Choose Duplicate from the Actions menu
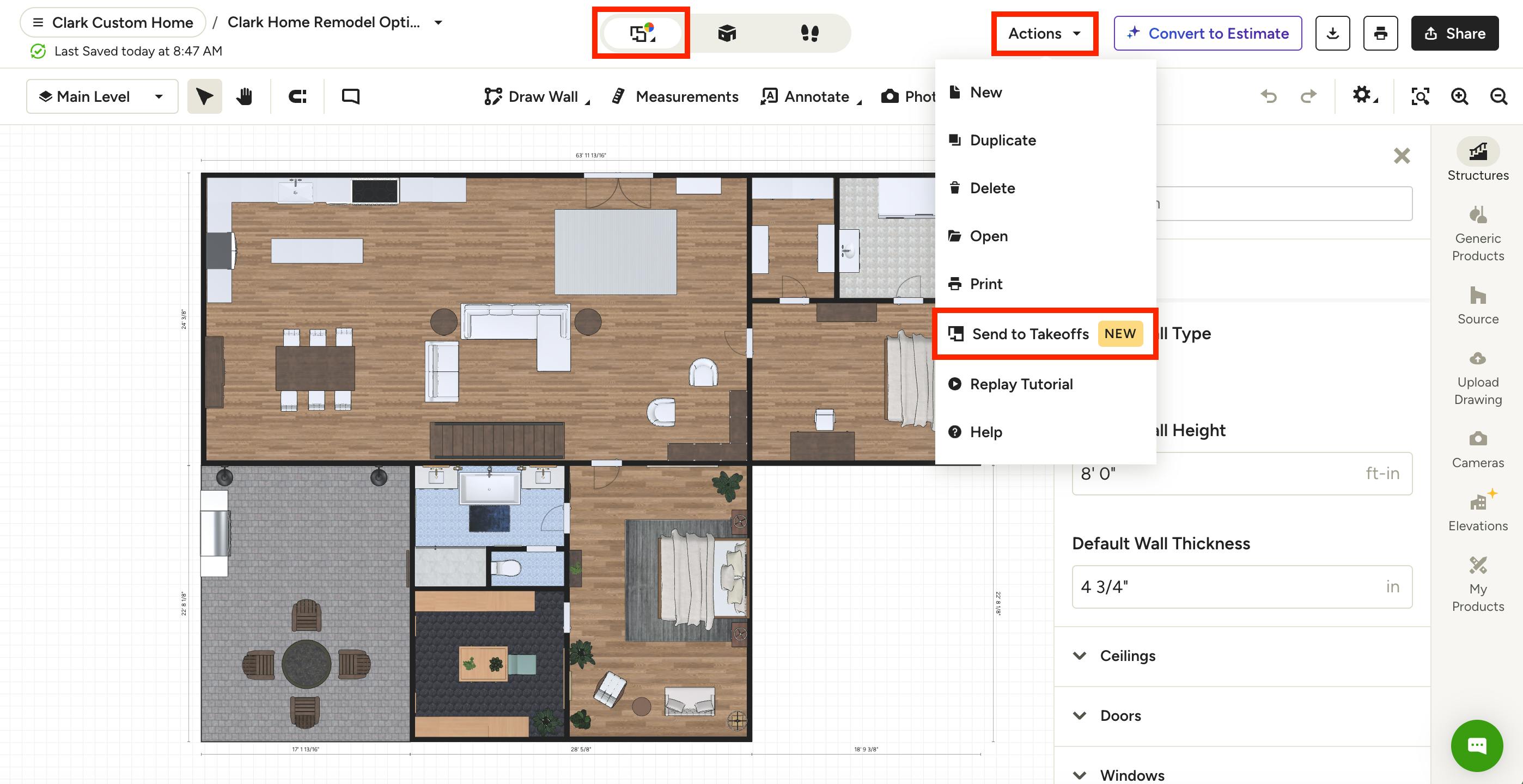The height and width of the screenshot is (784, 1523). tap(1045, 140)
